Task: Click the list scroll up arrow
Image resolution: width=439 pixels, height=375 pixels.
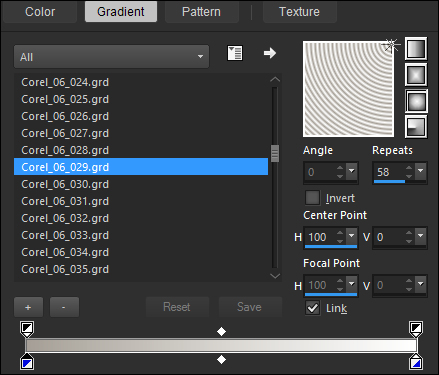Action: pos(275,79)
